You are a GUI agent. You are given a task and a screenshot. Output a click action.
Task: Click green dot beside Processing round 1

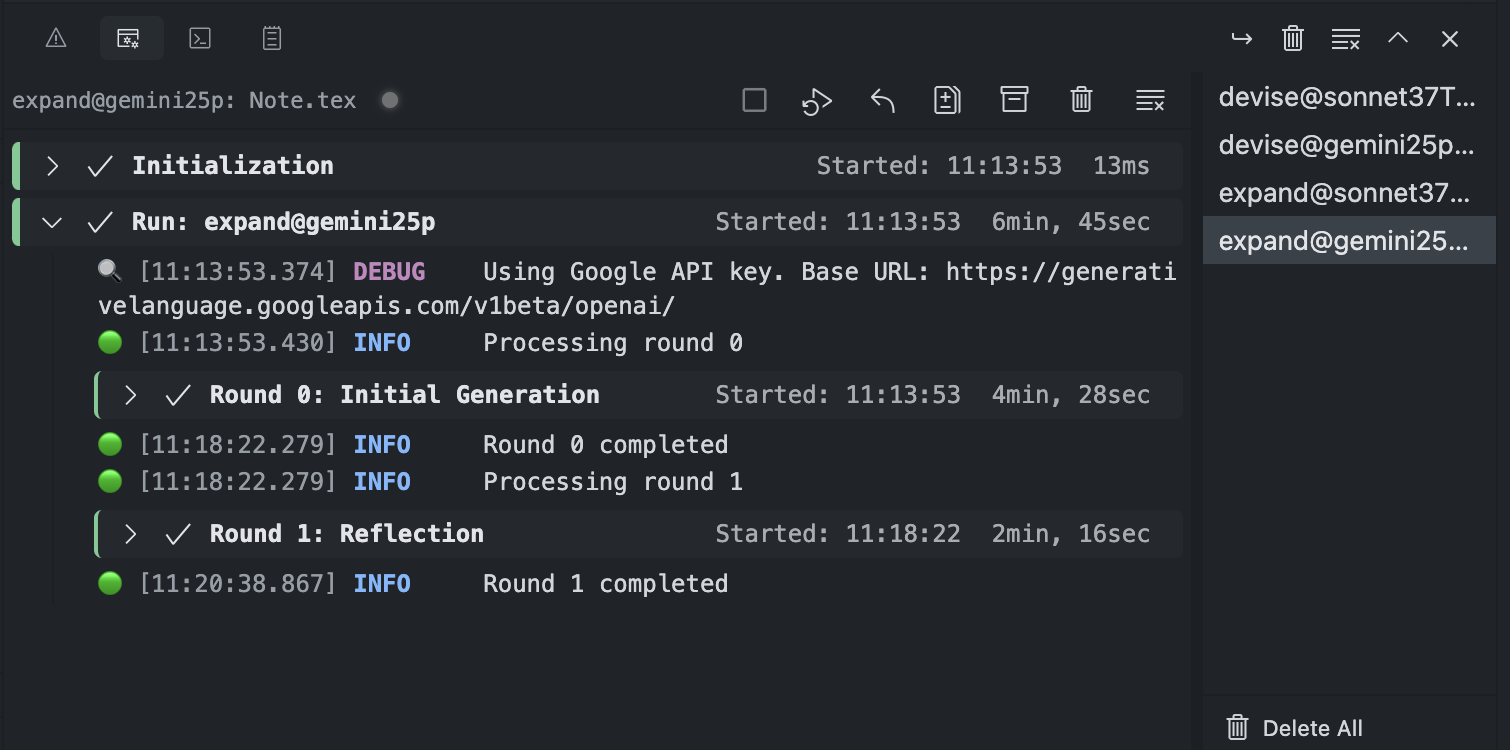pyautogui.click(x=110, y=481)
